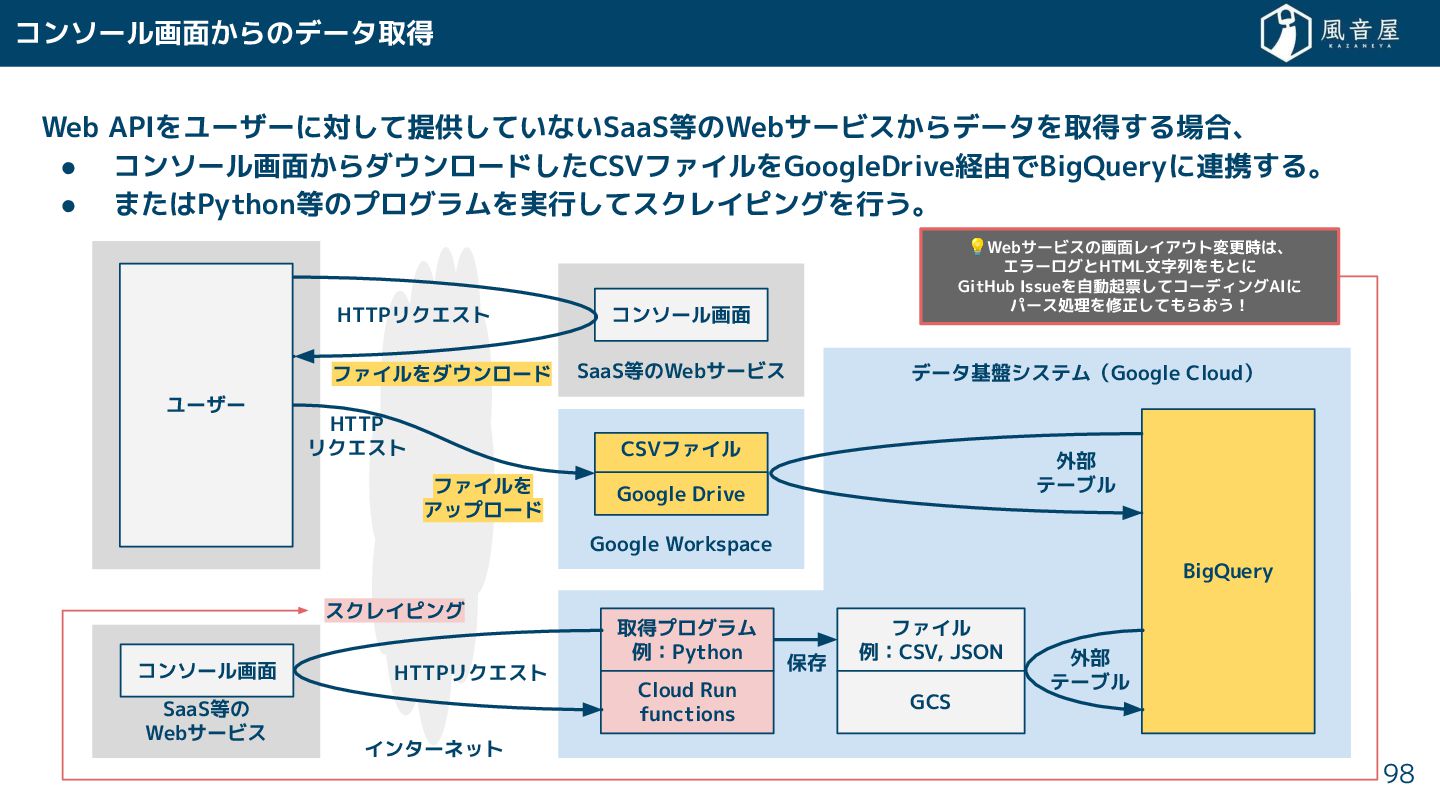Click the SaaS等のWebサービス label in bottom-left box
The width and height of the screenshot is (1440, 810).
click(206, 721)
